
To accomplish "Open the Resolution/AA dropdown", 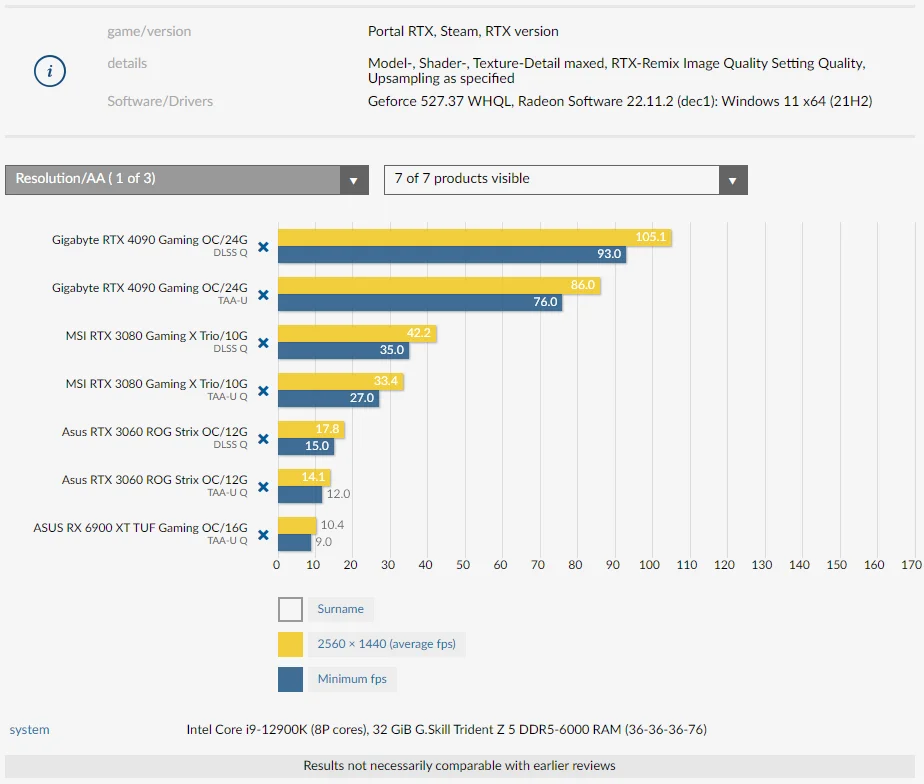I will (x=187, y=180).
